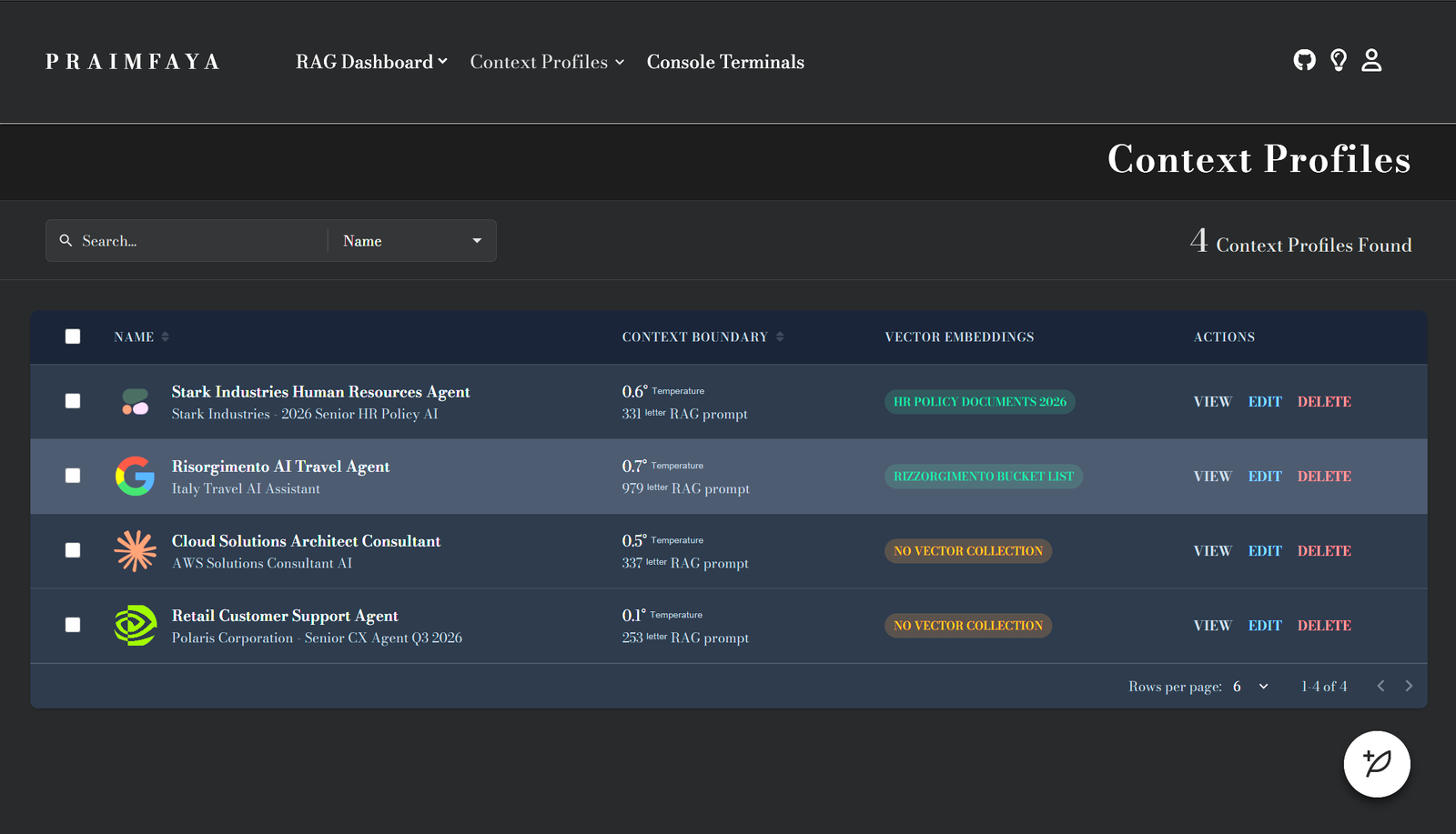Toggle the select-all header checkbox
The image size is (1456, 834).
(73, 337)
